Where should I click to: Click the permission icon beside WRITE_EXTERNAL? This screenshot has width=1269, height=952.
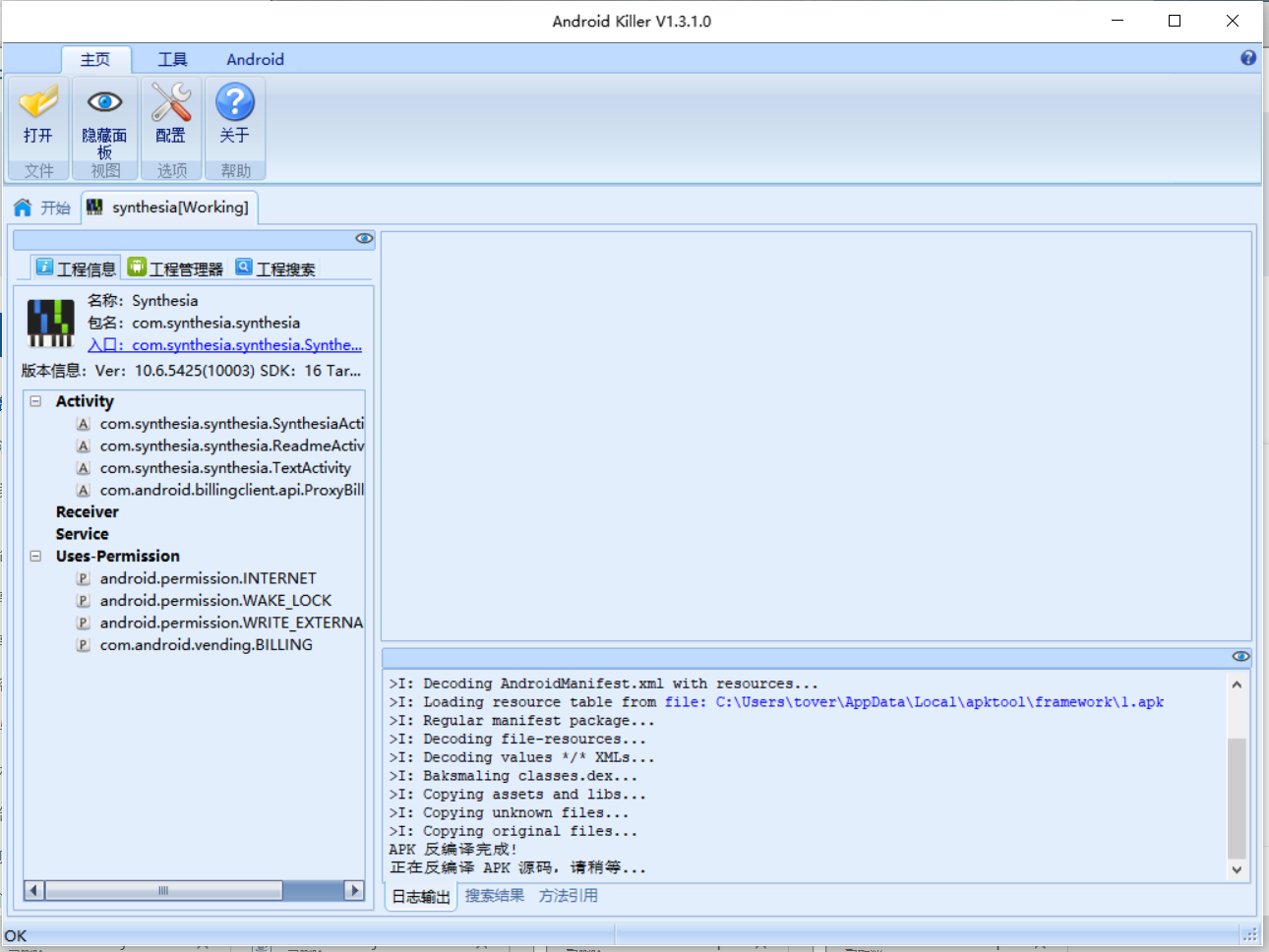coord(84,624)
